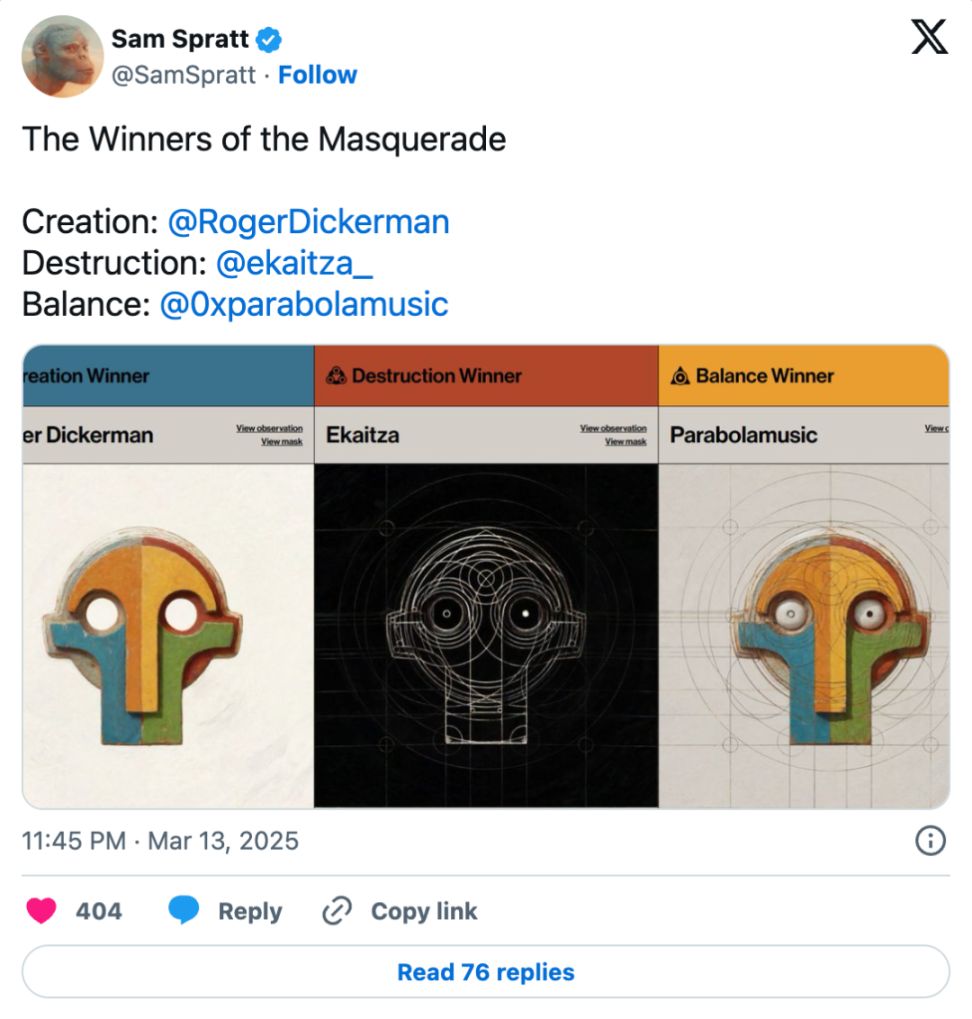Click Sam Spratt's profile avatar
The image size is (972, 1019).
pyautogui.click(x=63, y=56)
